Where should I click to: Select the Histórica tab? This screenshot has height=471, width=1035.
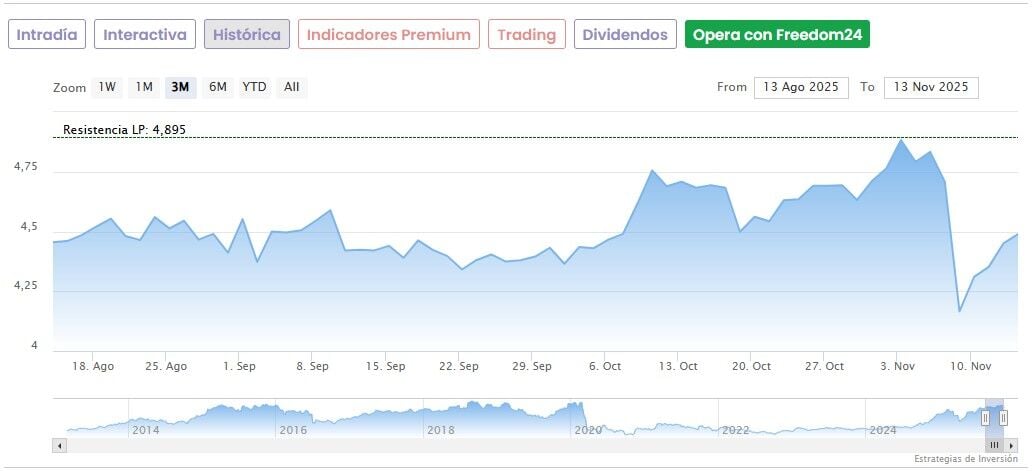pos(247,35)
